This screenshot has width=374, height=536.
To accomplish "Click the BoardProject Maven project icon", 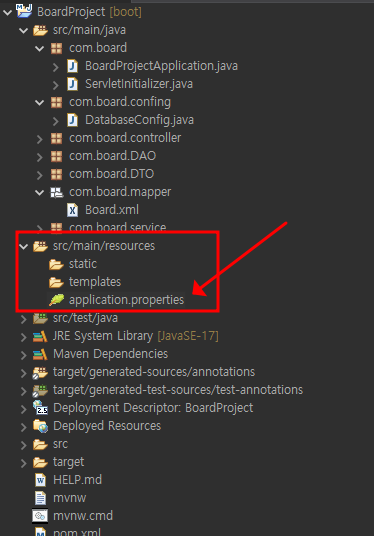I will (24, 11).
